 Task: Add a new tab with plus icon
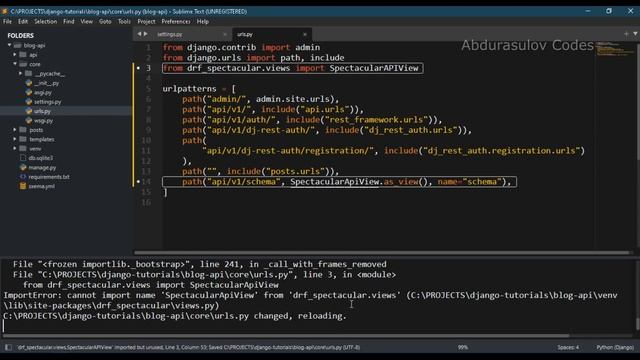[x=626, y=34]
